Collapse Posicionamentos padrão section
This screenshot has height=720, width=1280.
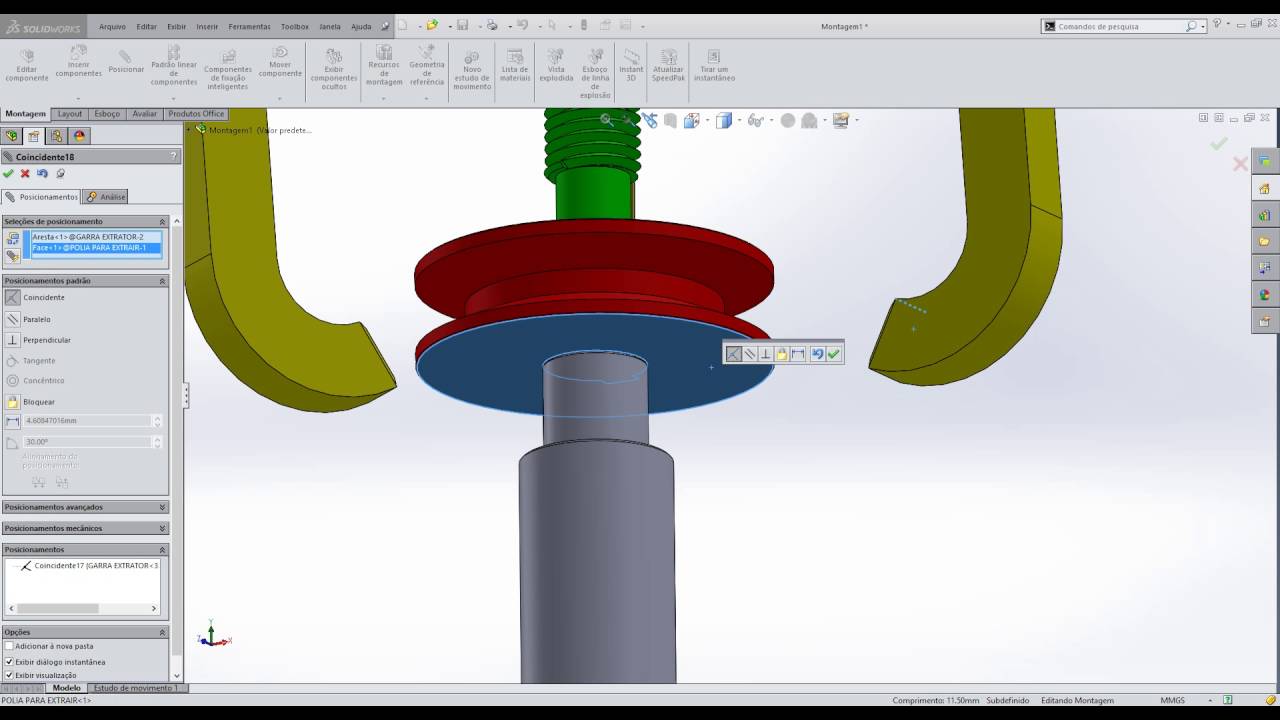(x=162, y=281)
